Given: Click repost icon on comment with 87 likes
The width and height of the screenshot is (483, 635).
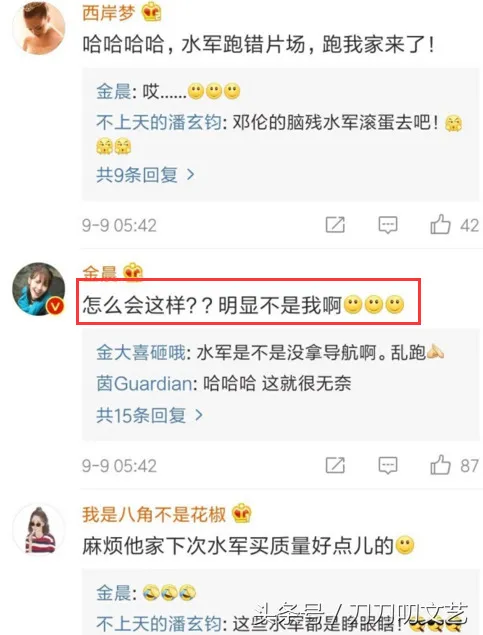Looking at the screenshot, I should [x=335, y=465].
